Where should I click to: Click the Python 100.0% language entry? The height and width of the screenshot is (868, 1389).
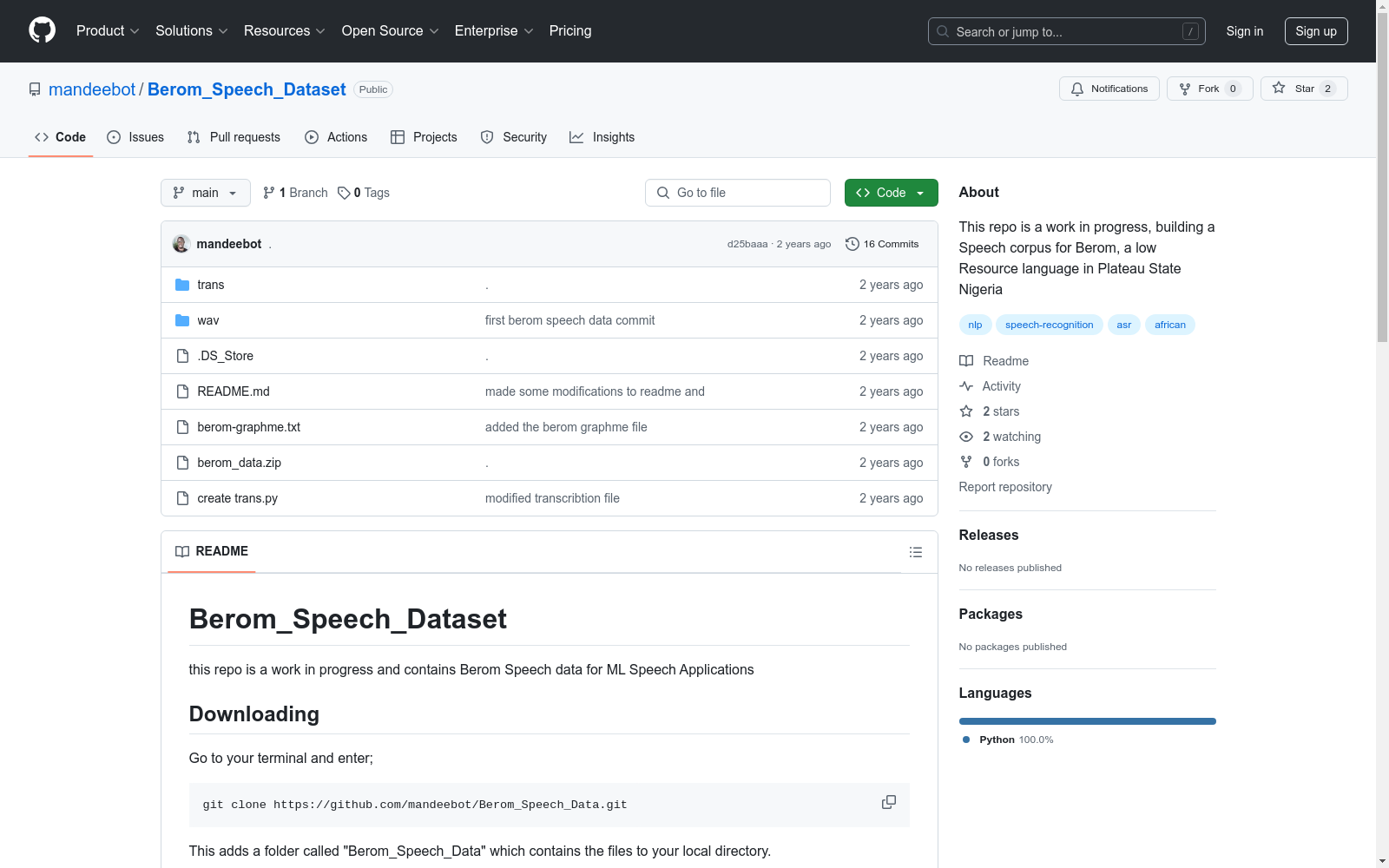[x=1008, y=740]
